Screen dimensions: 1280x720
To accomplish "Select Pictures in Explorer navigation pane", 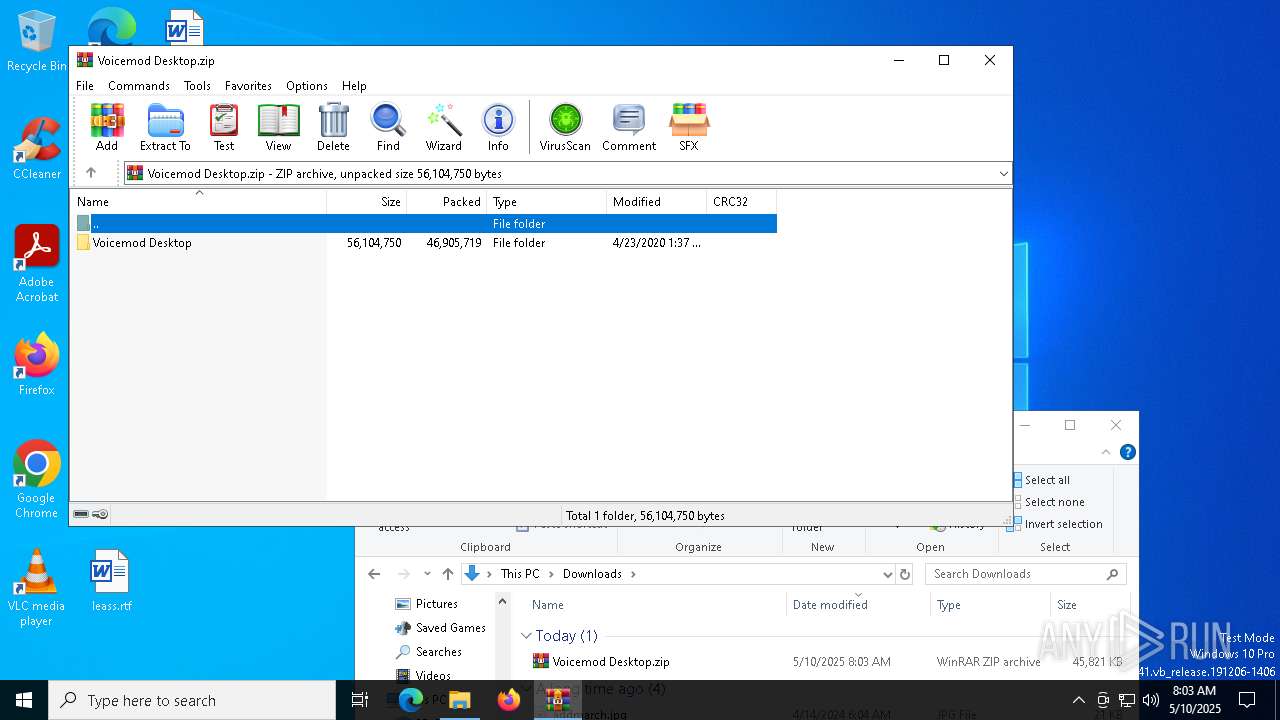I will pos(427,604).
